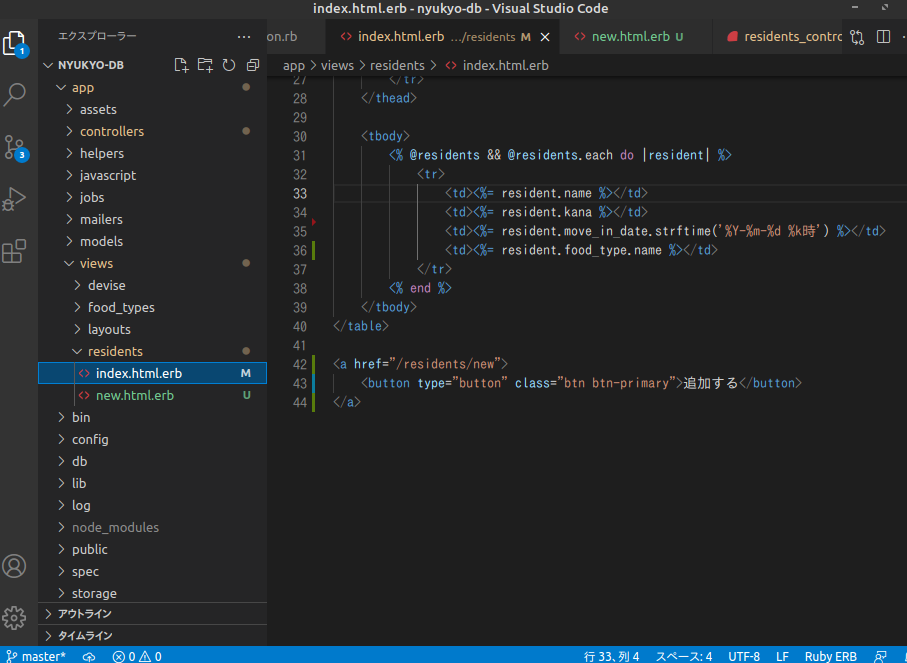Click the New File icon in explorer header
The width and height of the screenshot is (907, 663).
tap(181, 65)
